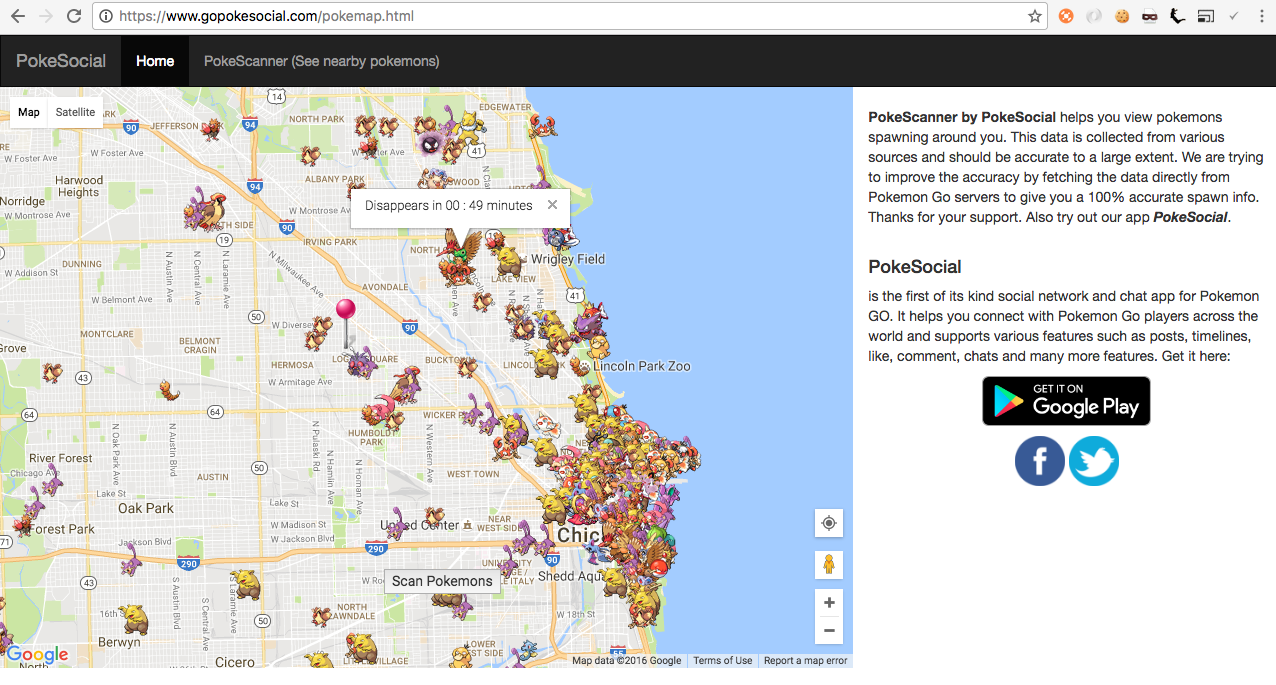Bookmark the page with the star icon
The height and width of the screenshot is (685, 1276).
1034,16
